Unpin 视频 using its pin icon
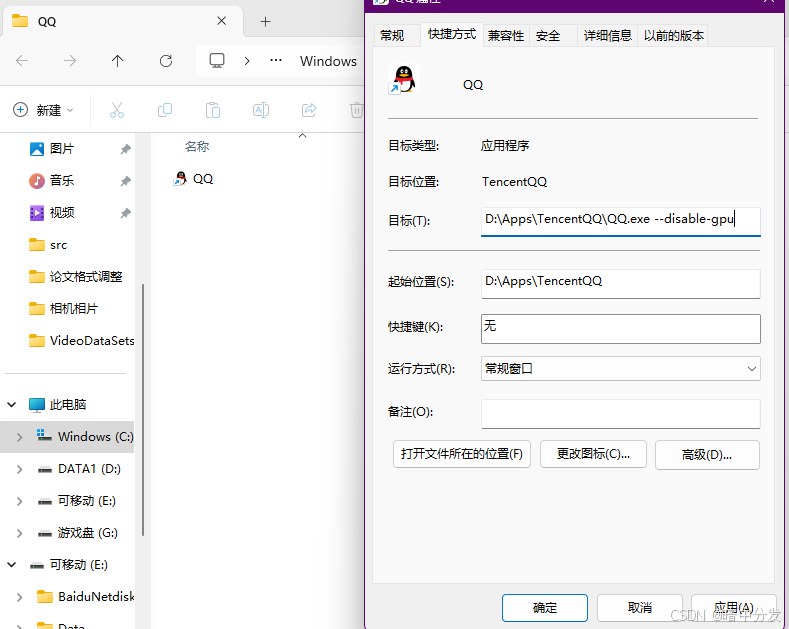 [x=125, y=213]
